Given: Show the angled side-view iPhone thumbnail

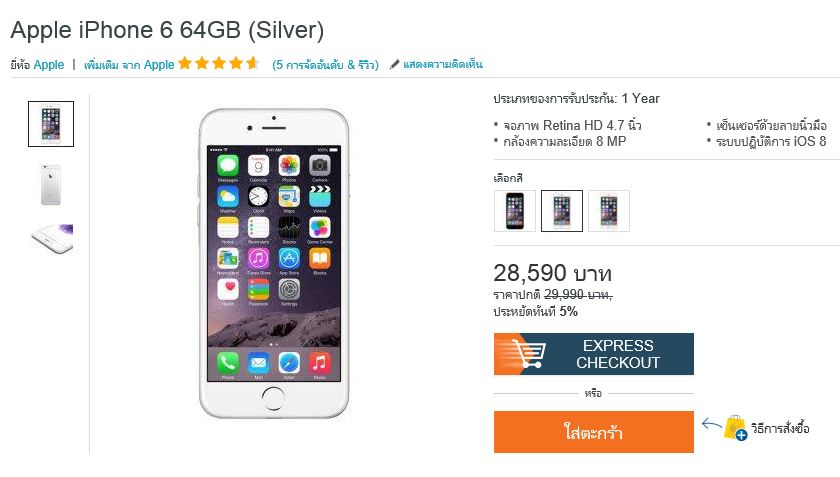Looking at the screenshot, I should (x=52, y=239).
